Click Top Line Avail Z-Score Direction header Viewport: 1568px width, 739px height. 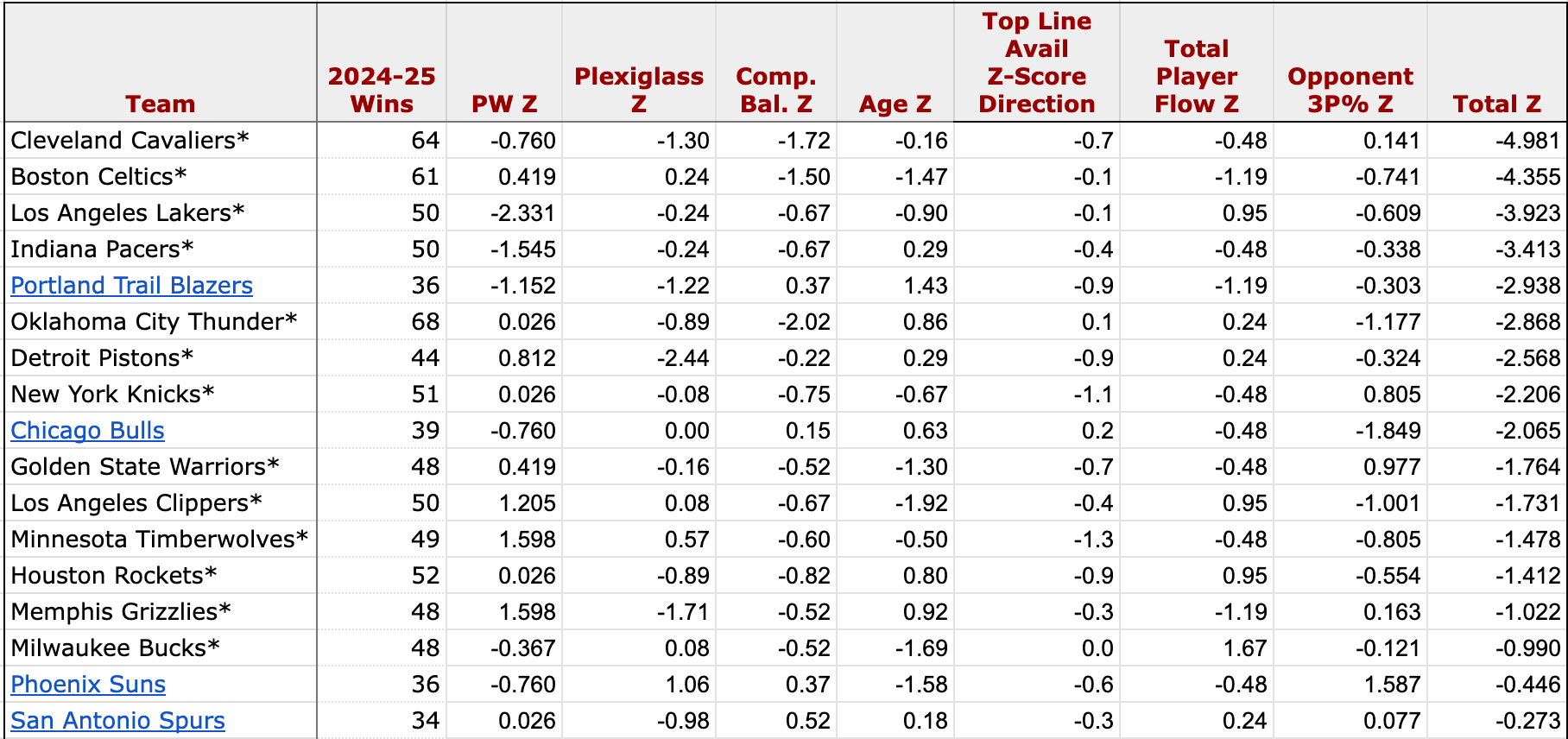(1037, 62)
